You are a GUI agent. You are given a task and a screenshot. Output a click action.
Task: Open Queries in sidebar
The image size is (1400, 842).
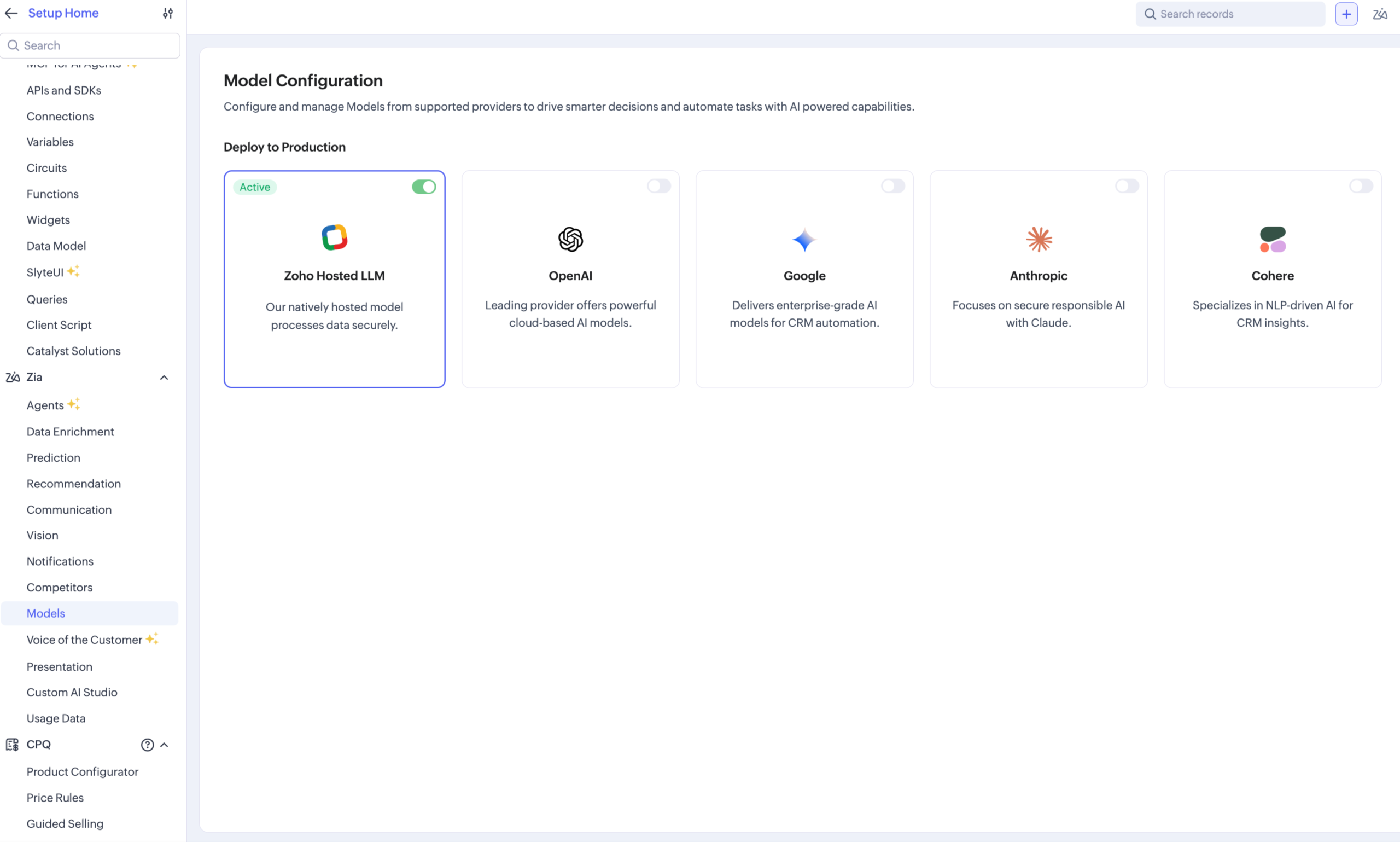click(47, 299)
